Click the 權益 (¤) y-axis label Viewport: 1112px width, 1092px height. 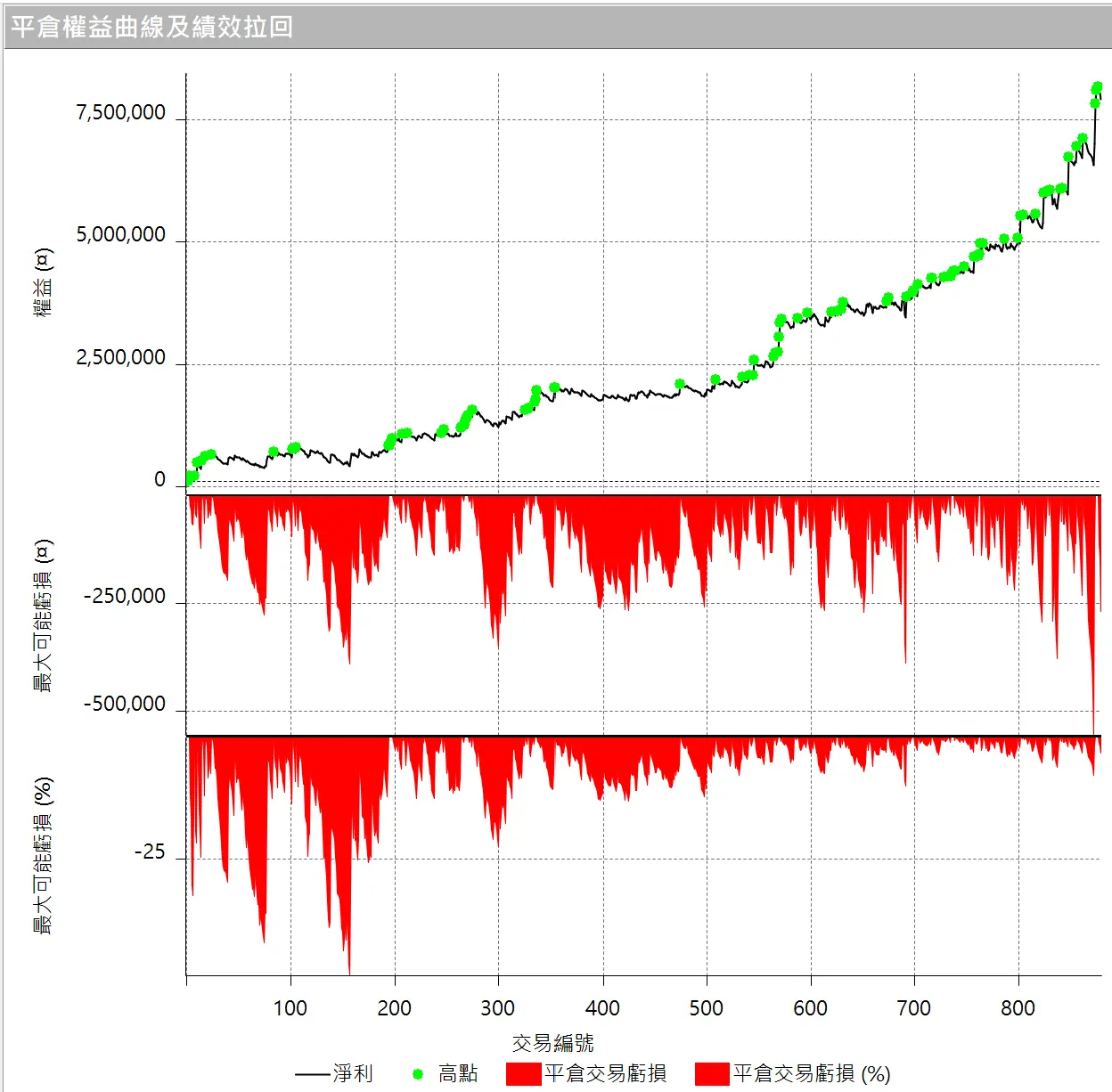coord(43,282)
